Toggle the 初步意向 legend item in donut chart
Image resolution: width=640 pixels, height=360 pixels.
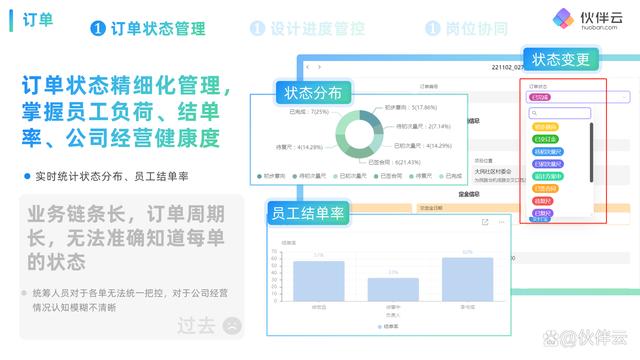(x=271, y=176)
